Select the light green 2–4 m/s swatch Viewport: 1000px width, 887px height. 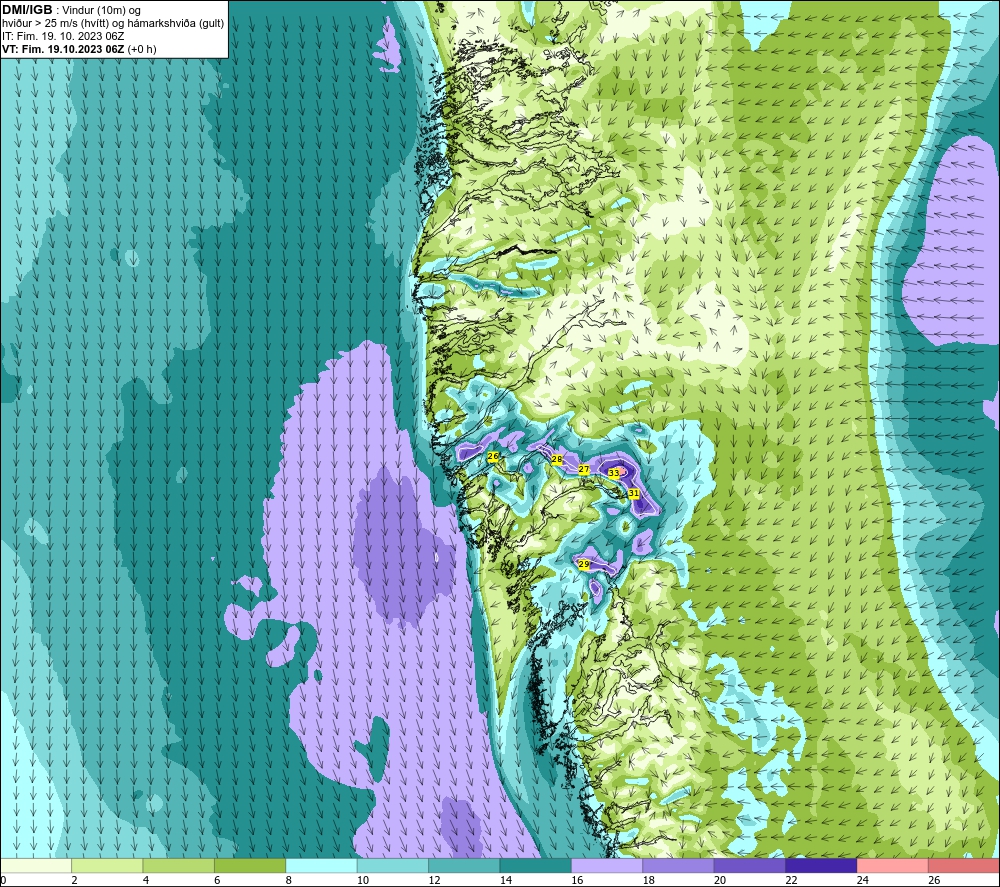point(107,866)
